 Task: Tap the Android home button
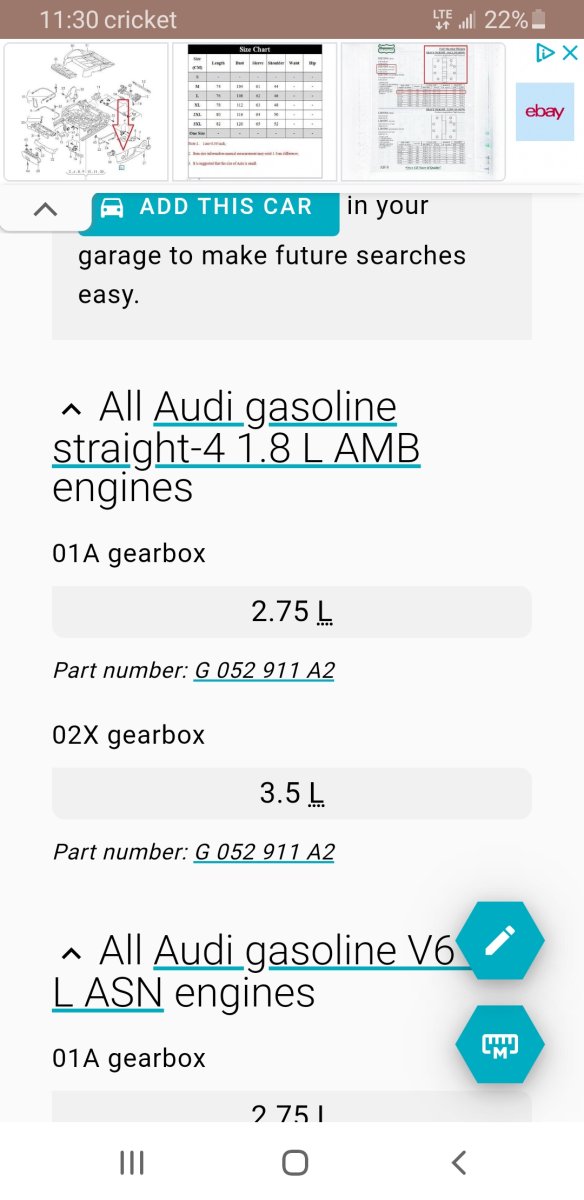coord(295,1162)
